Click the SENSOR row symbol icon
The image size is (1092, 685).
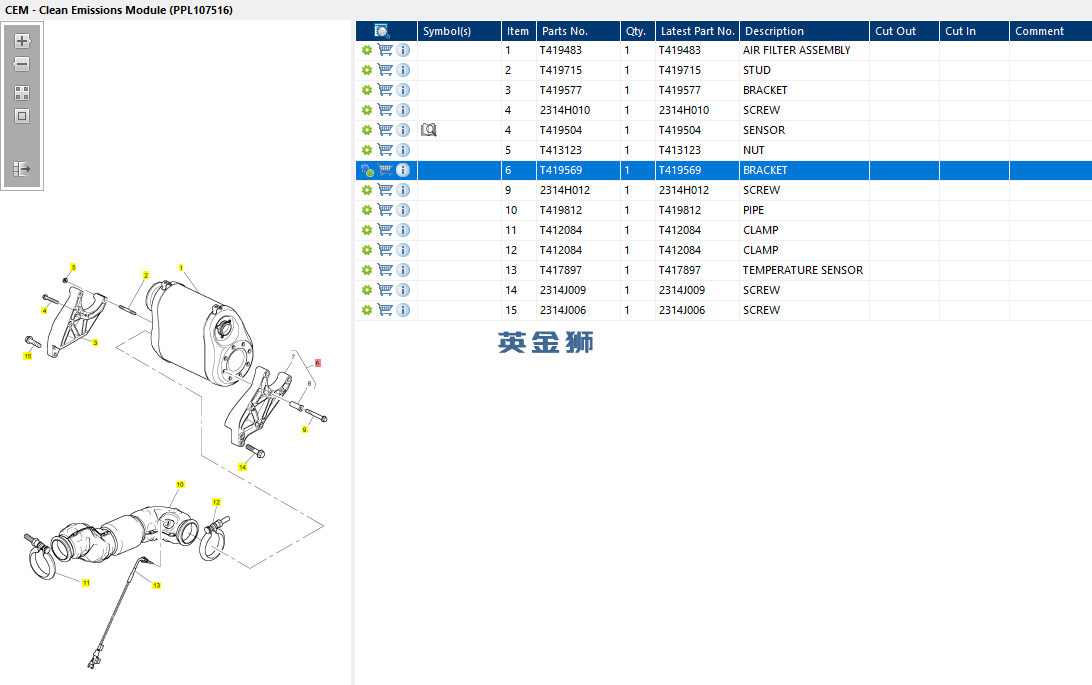point(429,130)
